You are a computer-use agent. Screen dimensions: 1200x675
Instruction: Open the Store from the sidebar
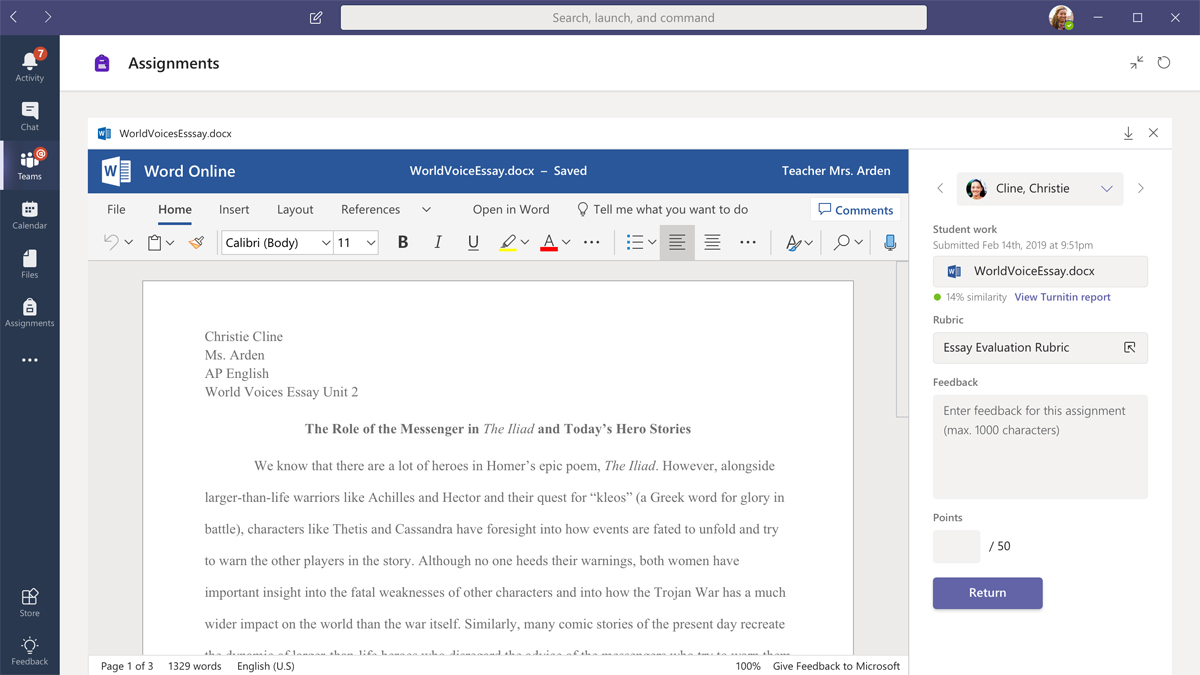[30, 602]
